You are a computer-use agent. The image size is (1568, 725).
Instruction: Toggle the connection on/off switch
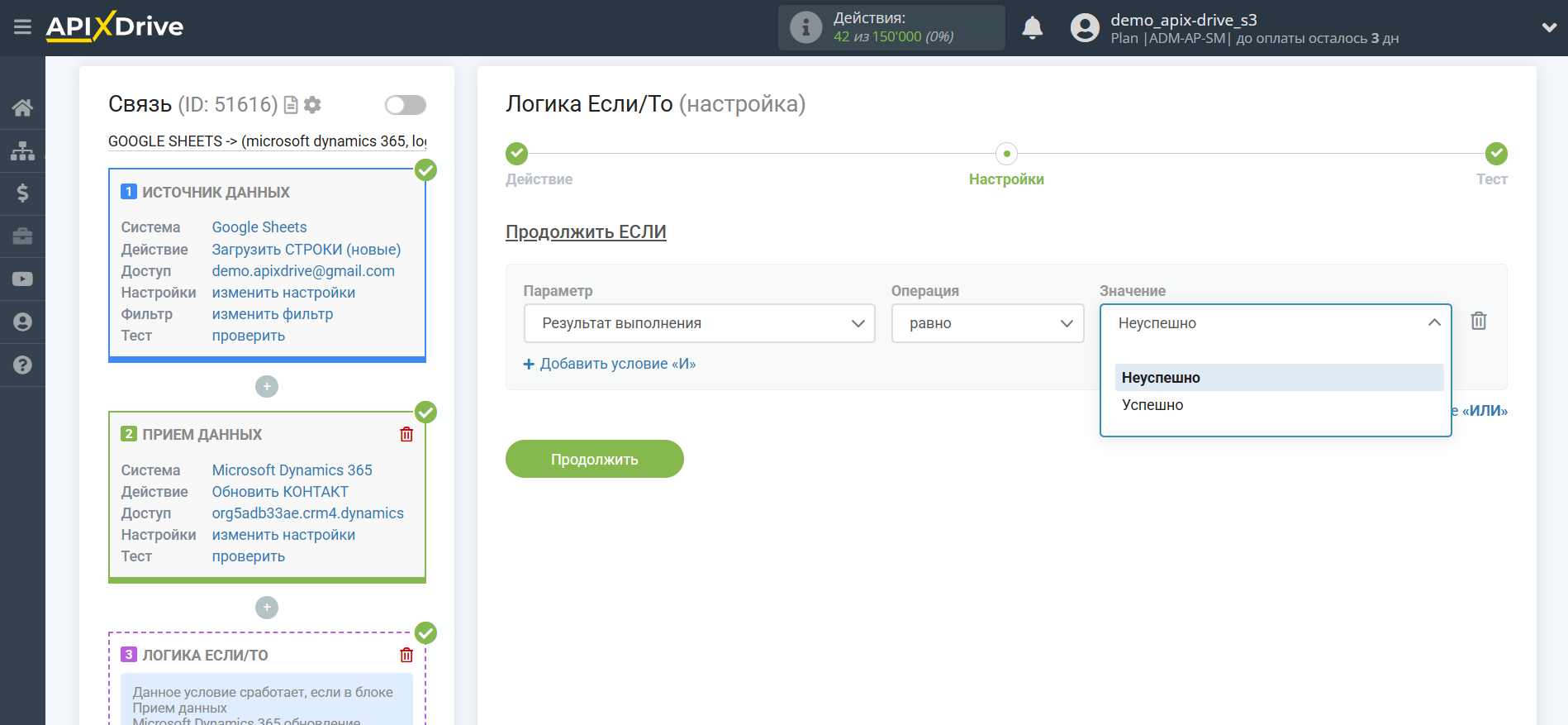point(405,105)
